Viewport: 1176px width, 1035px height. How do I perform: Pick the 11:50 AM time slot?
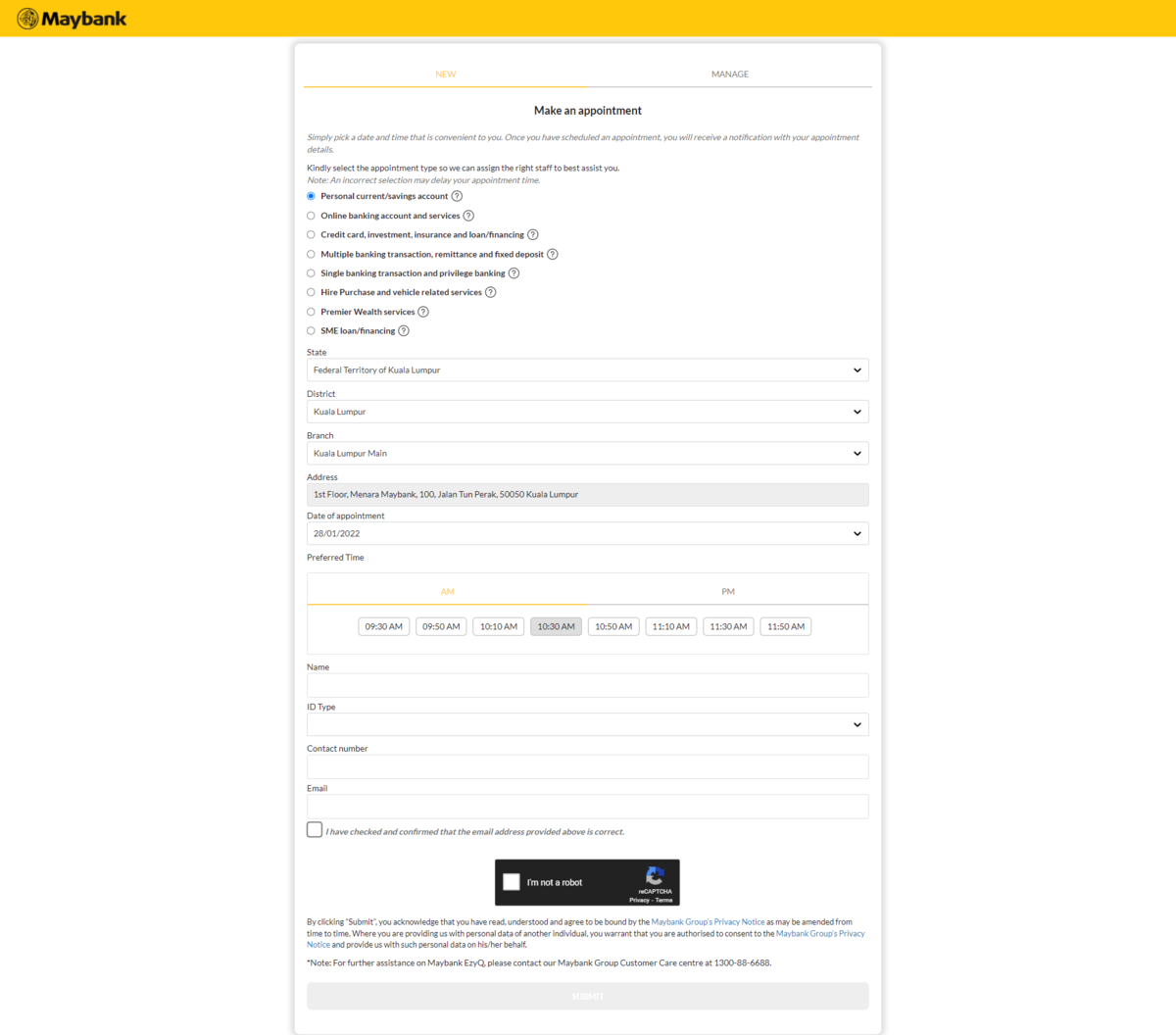[x=786, y=626]
